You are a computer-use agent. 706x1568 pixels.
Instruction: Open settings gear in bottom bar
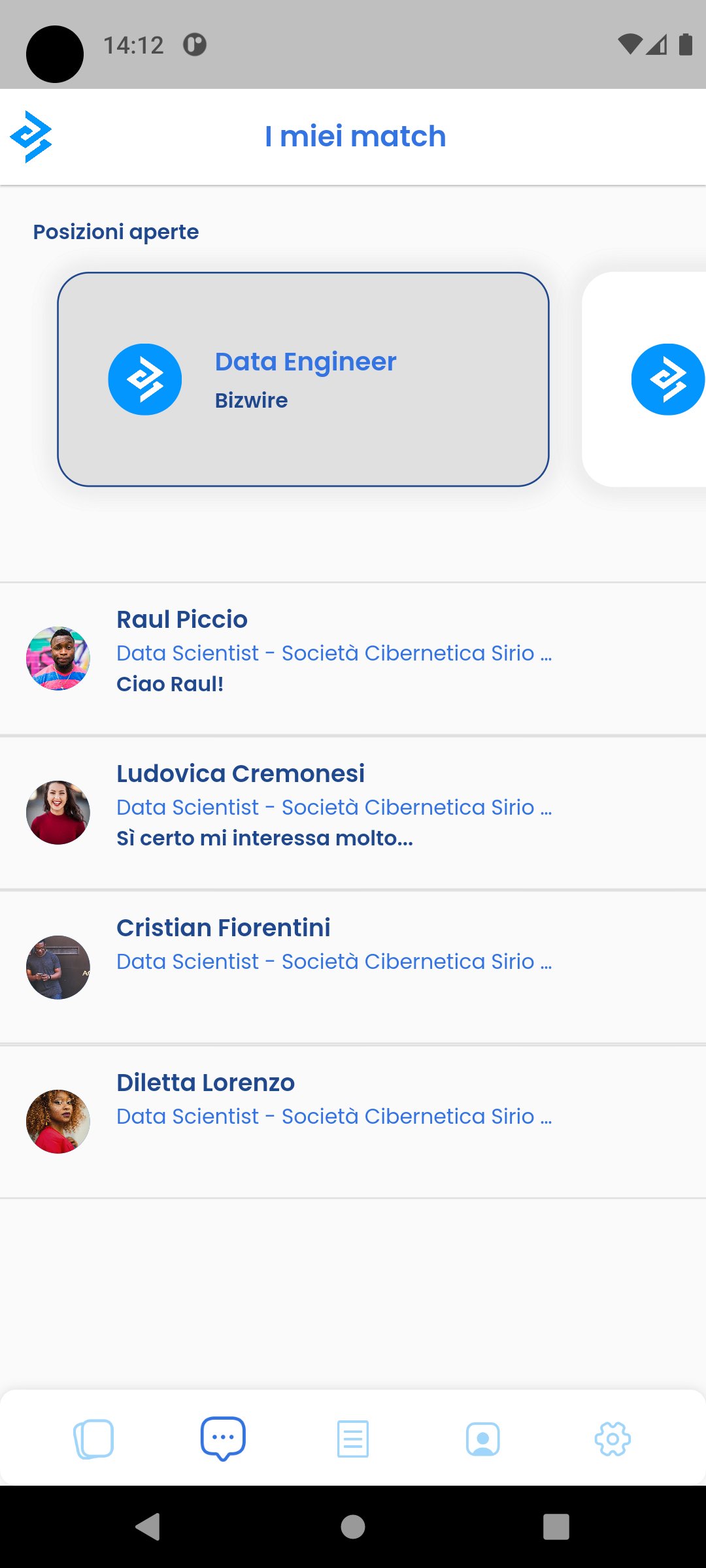(x=613, y=1439)
